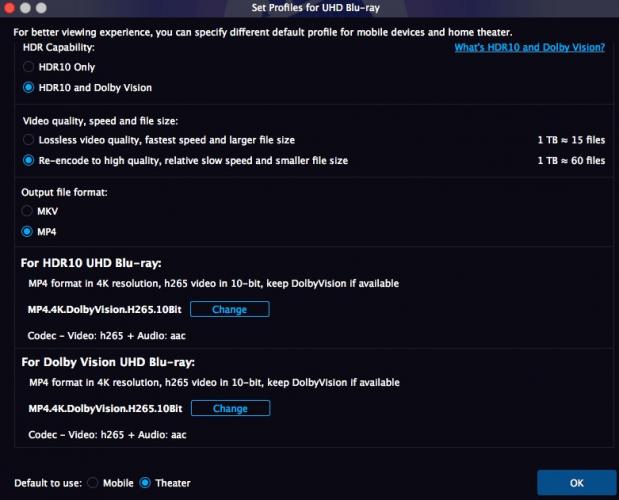
Task: Select the HDR10 Only radio button
Action: click(x=28, y=67)
